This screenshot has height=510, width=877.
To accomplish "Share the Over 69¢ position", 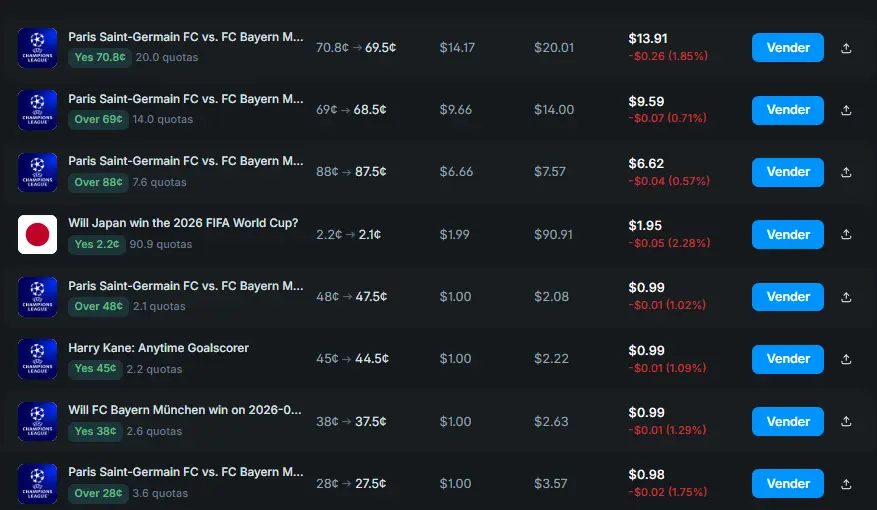I will pos(846,110).
